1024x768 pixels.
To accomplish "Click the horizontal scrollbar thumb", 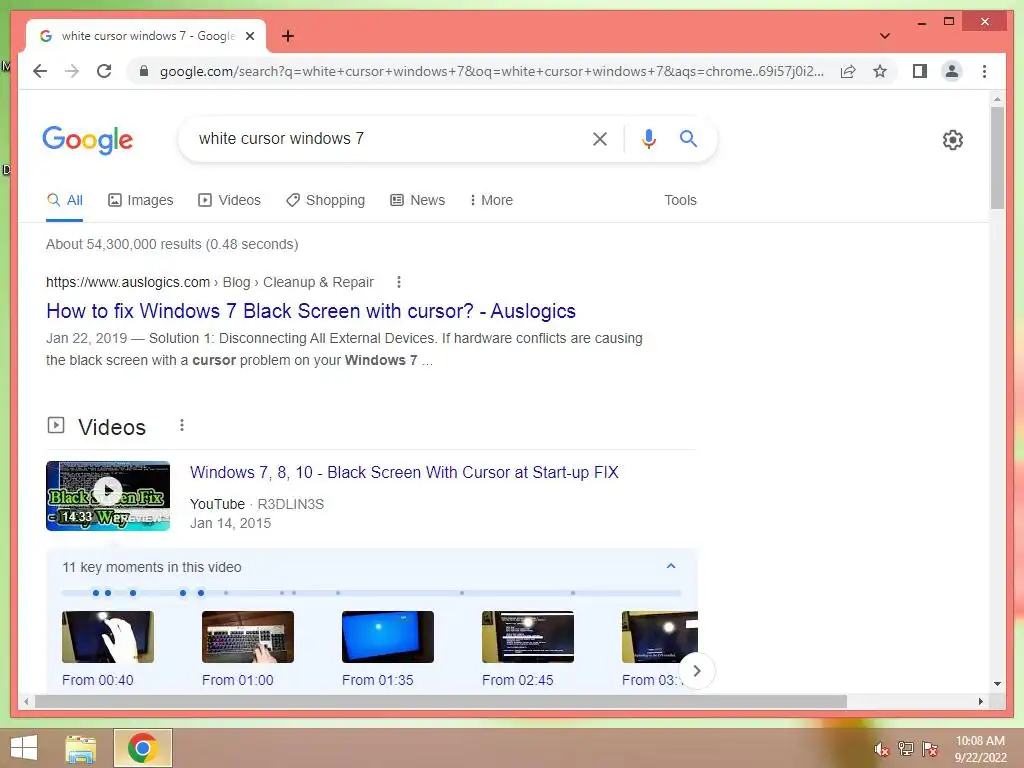I will point(441,701).
